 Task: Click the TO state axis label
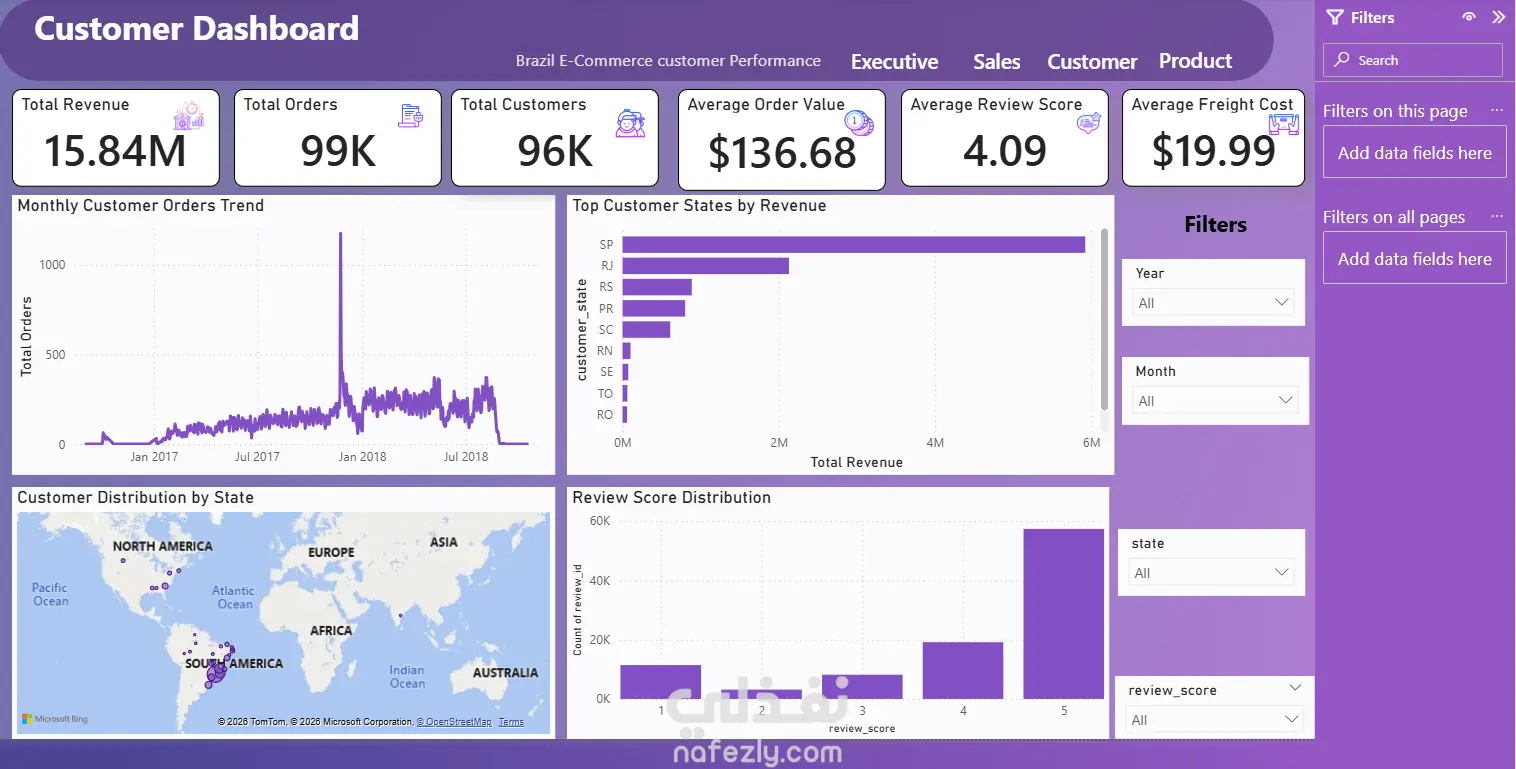click(x=604, y=393)
